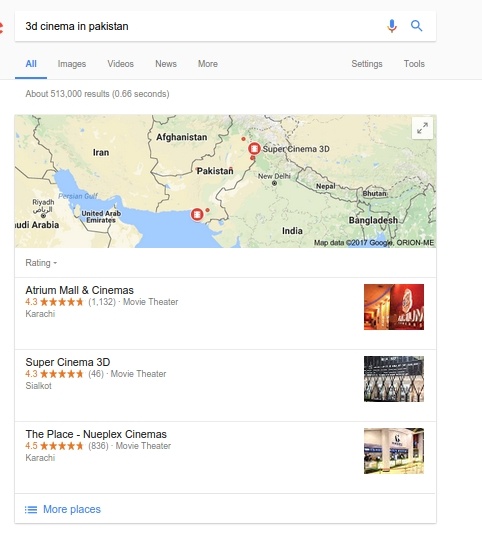Open the Rating filter dropdown
Image resolution: width=482 pixels, height=540 pixels.
tap(41, 263)
